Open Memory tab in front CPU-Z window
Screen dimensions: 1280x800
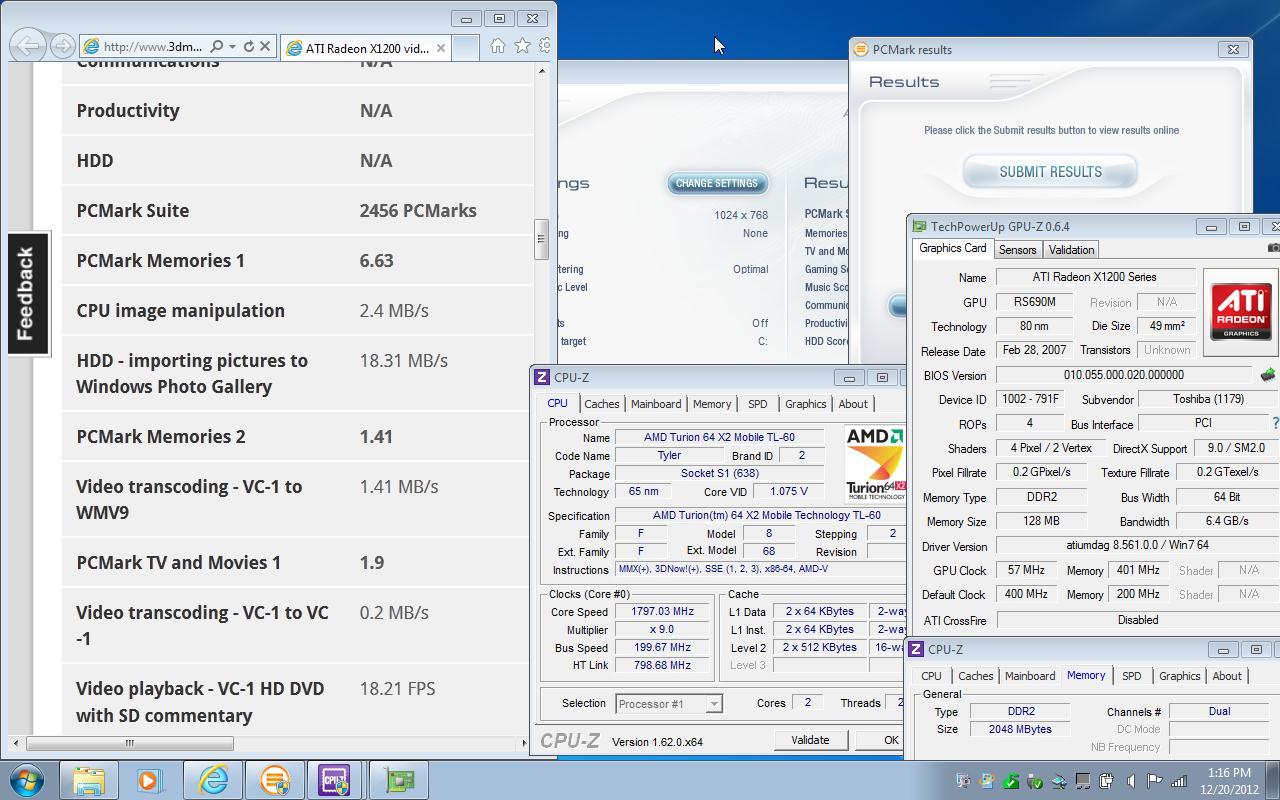tap(712, 404)
